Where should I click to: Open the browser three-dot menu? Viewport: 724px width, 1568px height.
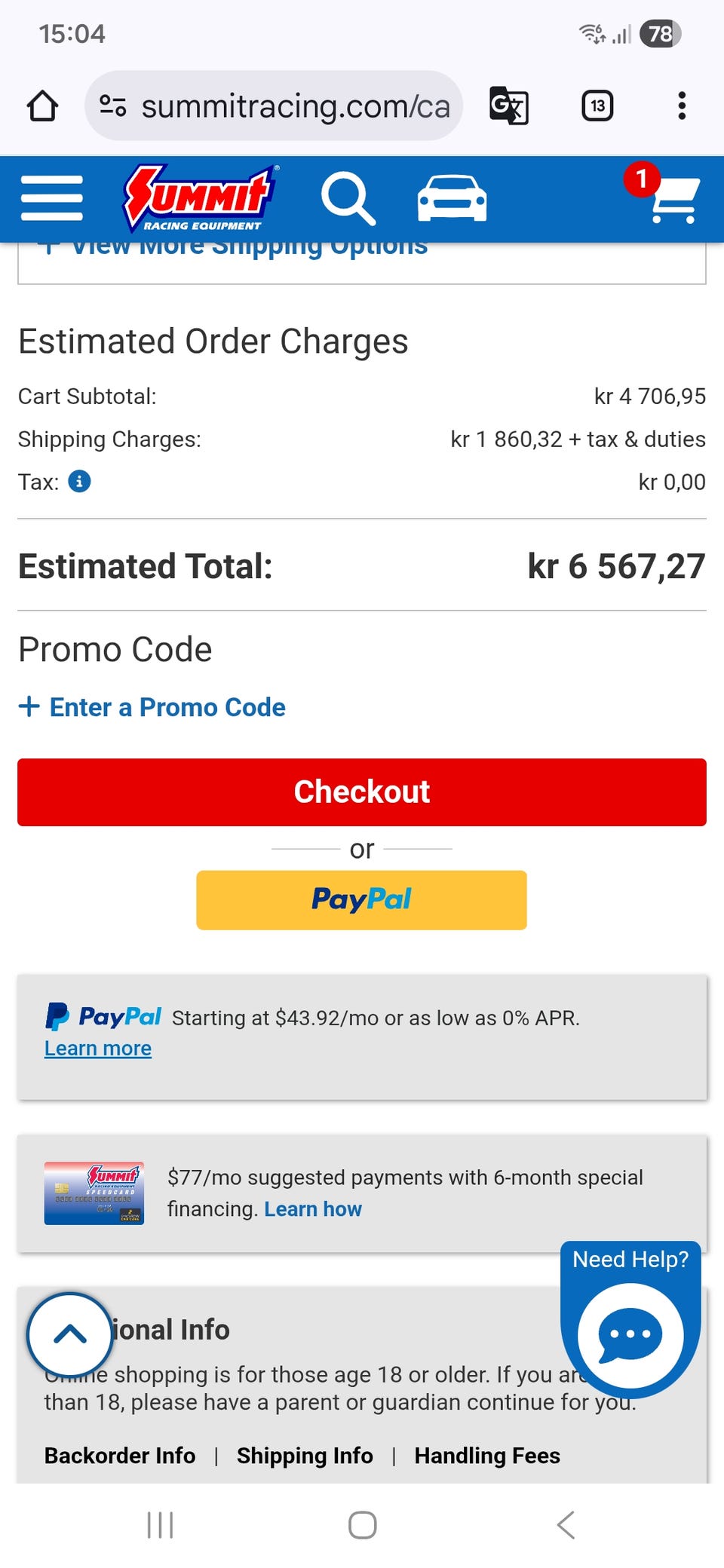(682, 106)
